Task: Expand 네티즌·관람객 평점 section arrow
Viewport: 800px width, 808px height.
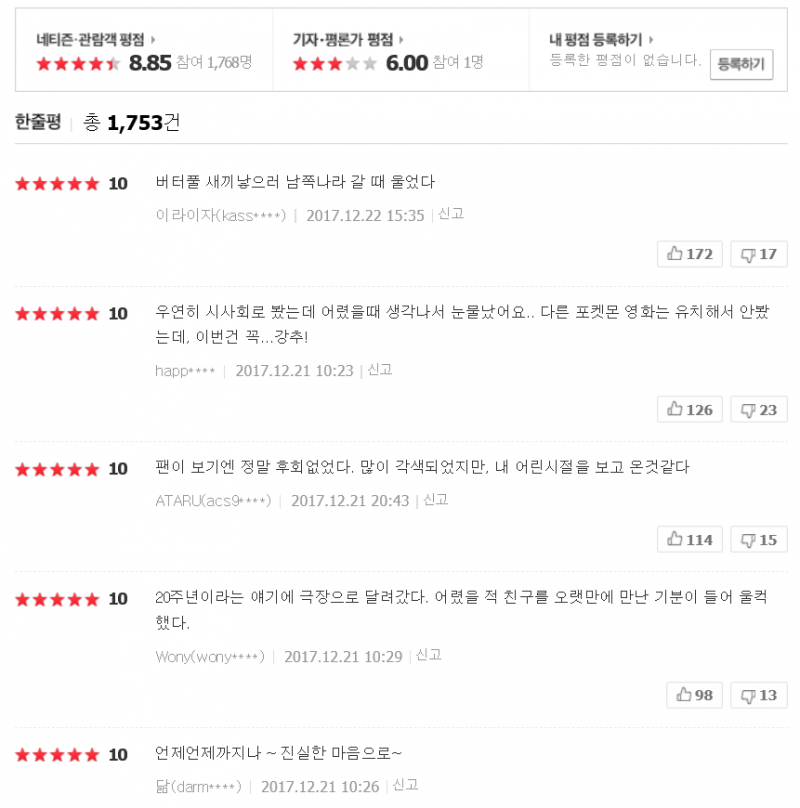Action: tap(151, 40)
